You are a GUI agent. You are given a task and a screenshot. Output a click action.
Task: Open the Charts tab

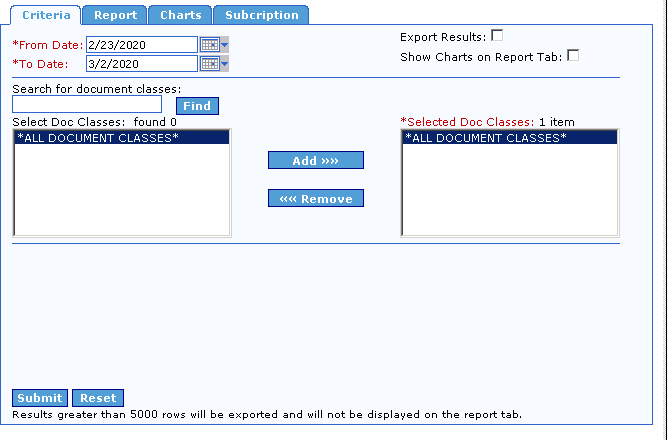click(x=180, y=15)
